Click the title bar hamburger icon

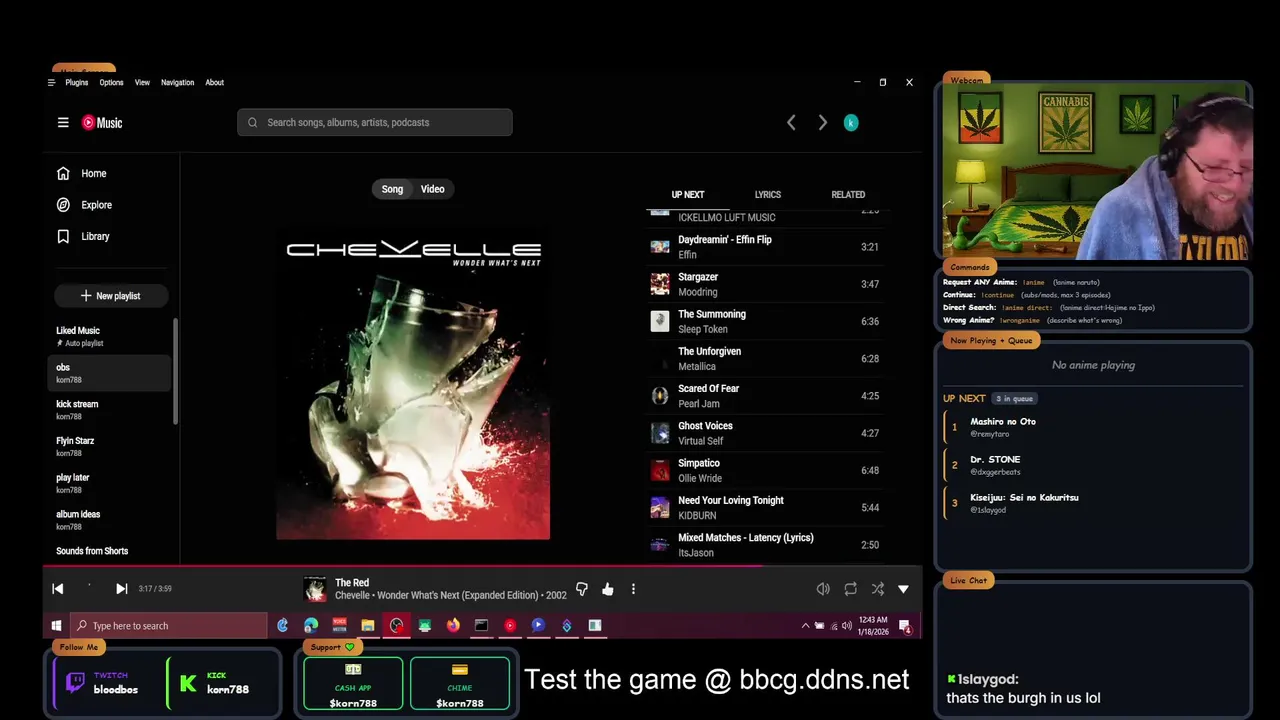(x=51, y=82)
